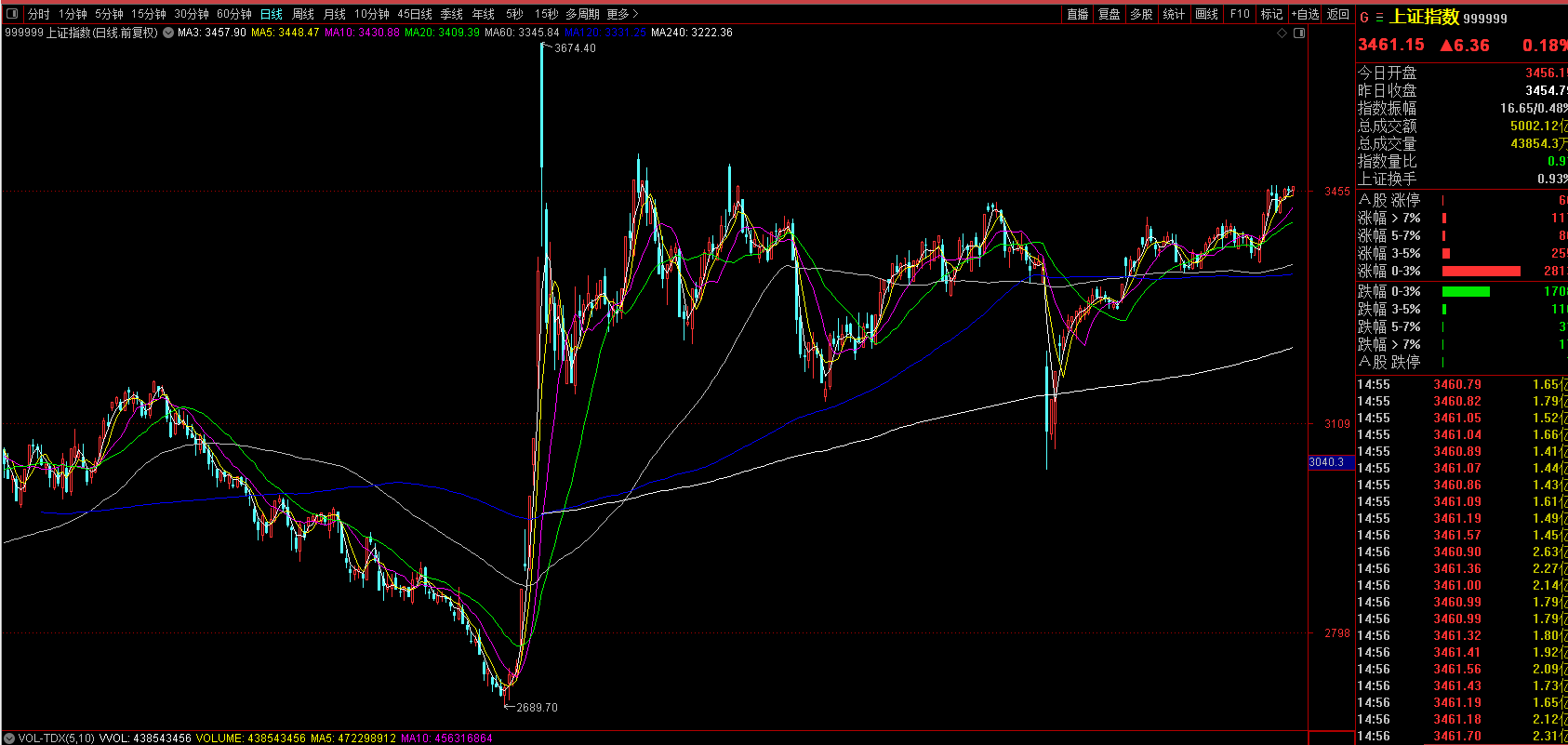Screen dimensions: 1568x745
Task: Switch to 周线 weekly chart
Action: (303, 14)
